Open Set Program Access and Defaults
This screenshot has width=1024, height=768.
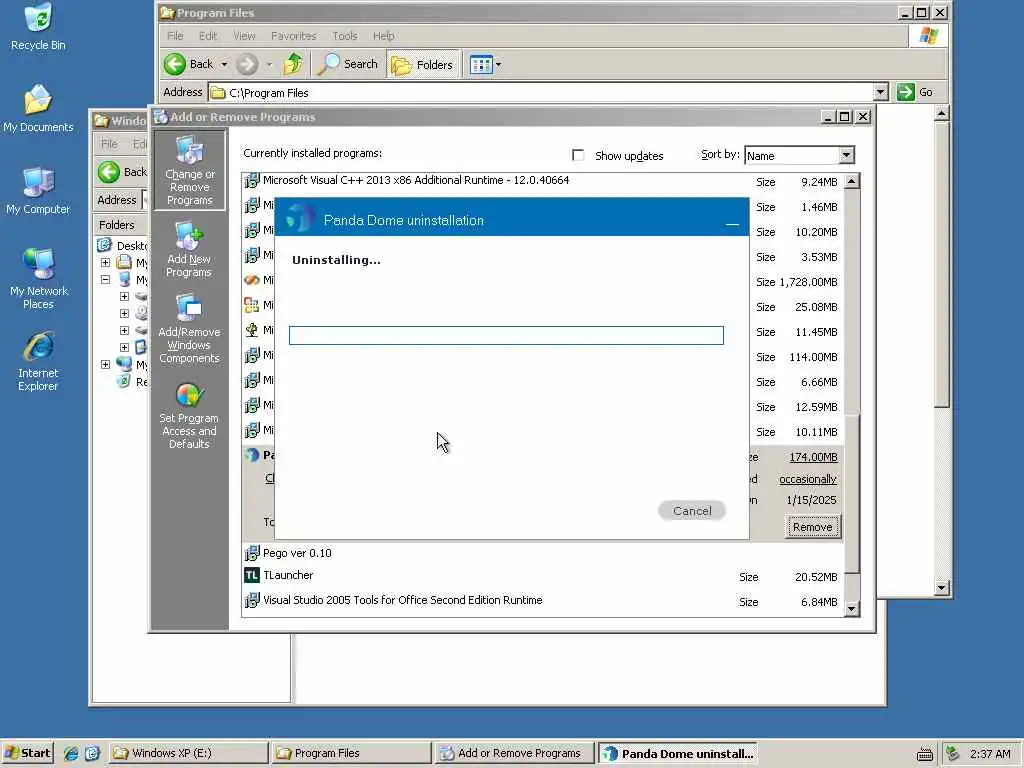tap(189, 415)
